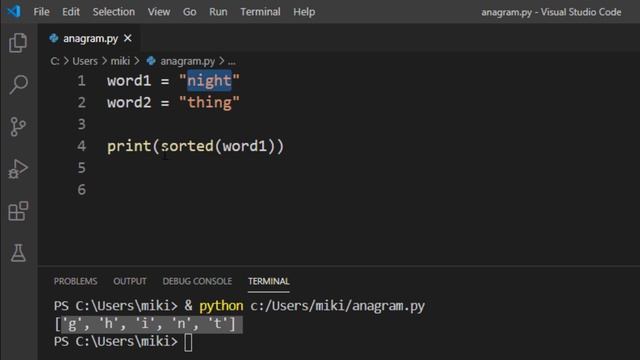Viewport: 640px width, 360px height.
Task: Open the Go menu
Action: tap(189, 12)
